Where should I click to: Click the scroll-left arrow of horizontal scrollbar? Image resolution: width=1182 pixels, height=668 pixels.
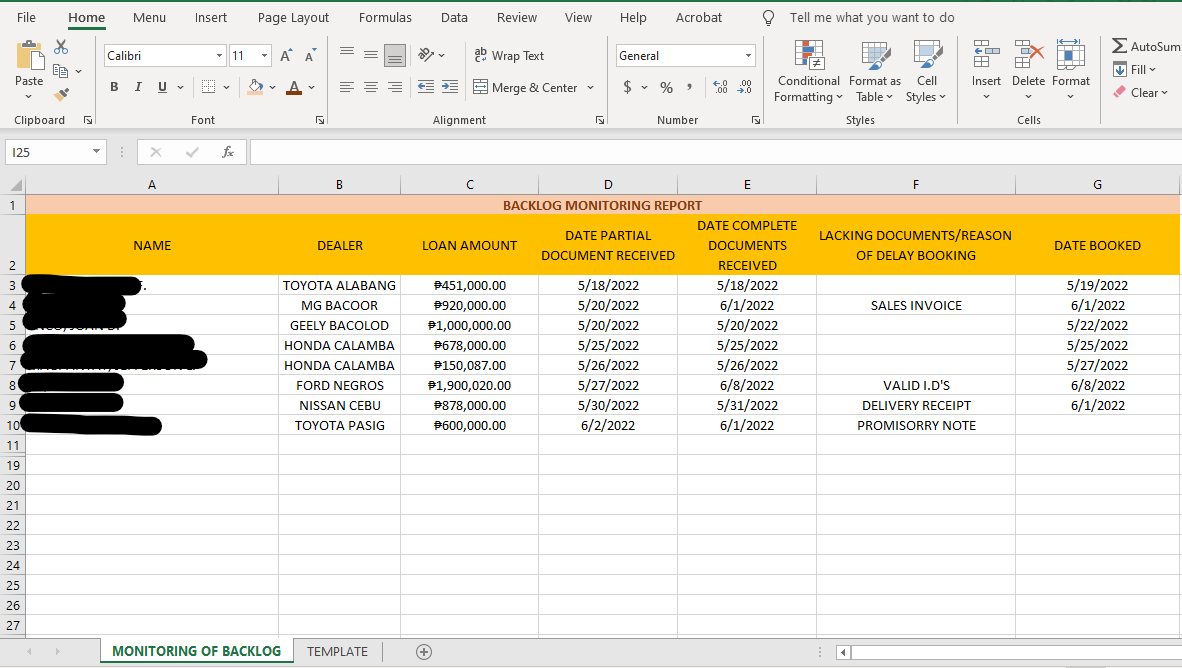843,652
